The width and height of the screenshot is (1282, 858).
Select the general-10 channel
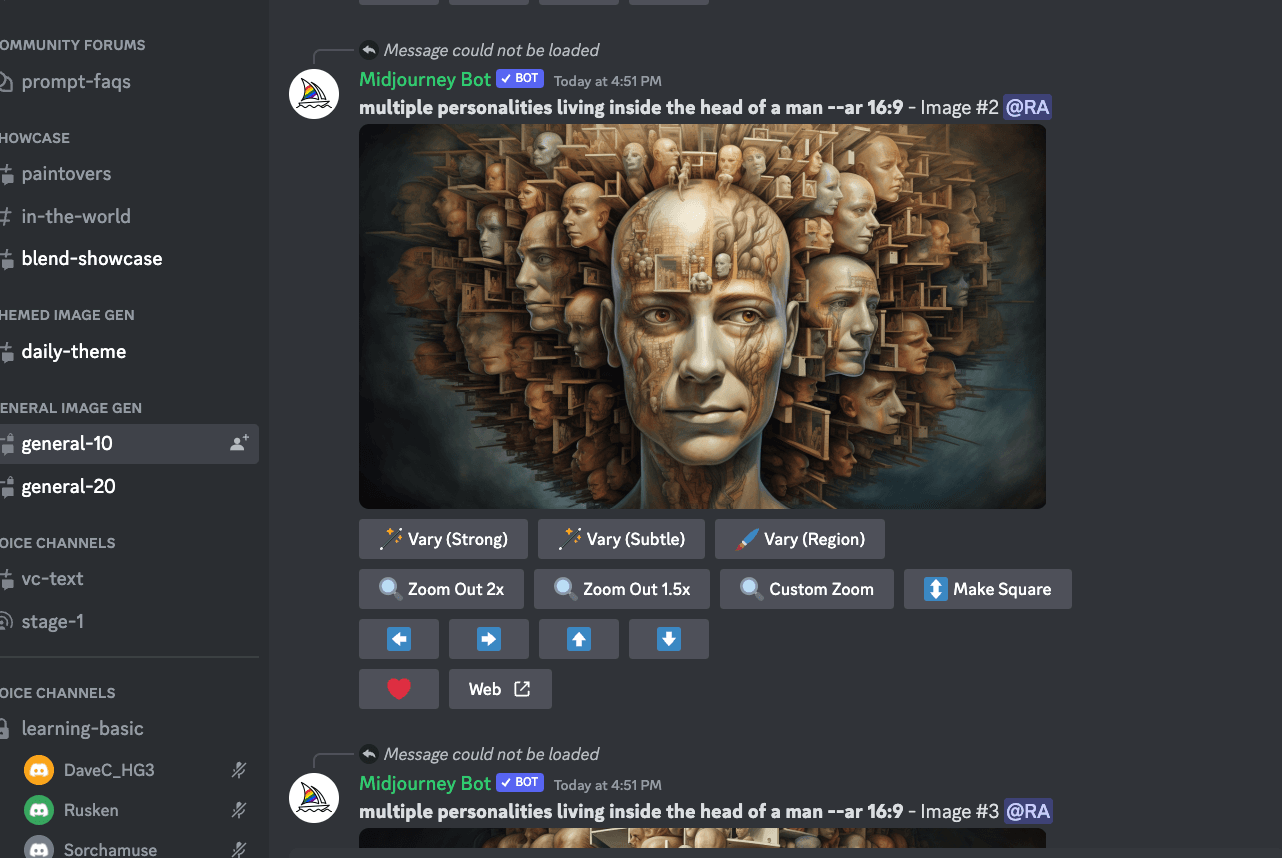tap(129, 444)
